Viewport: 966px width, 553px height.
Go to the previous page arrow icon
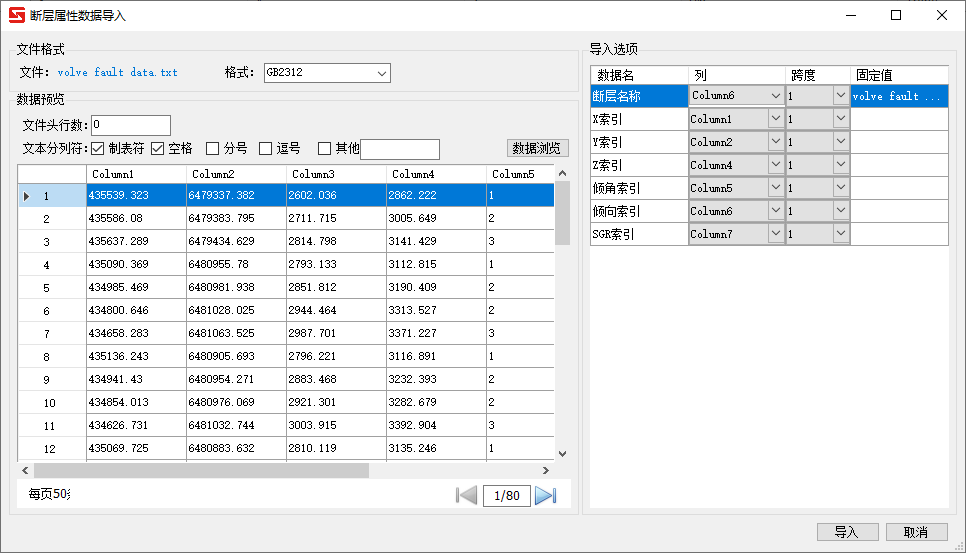[466, 495]
